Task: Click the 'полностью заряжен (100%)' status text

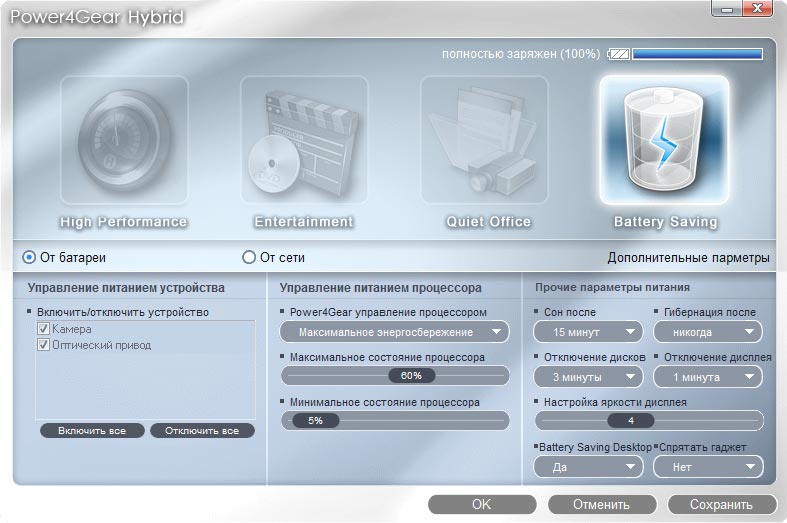Action: coord(521,54)
